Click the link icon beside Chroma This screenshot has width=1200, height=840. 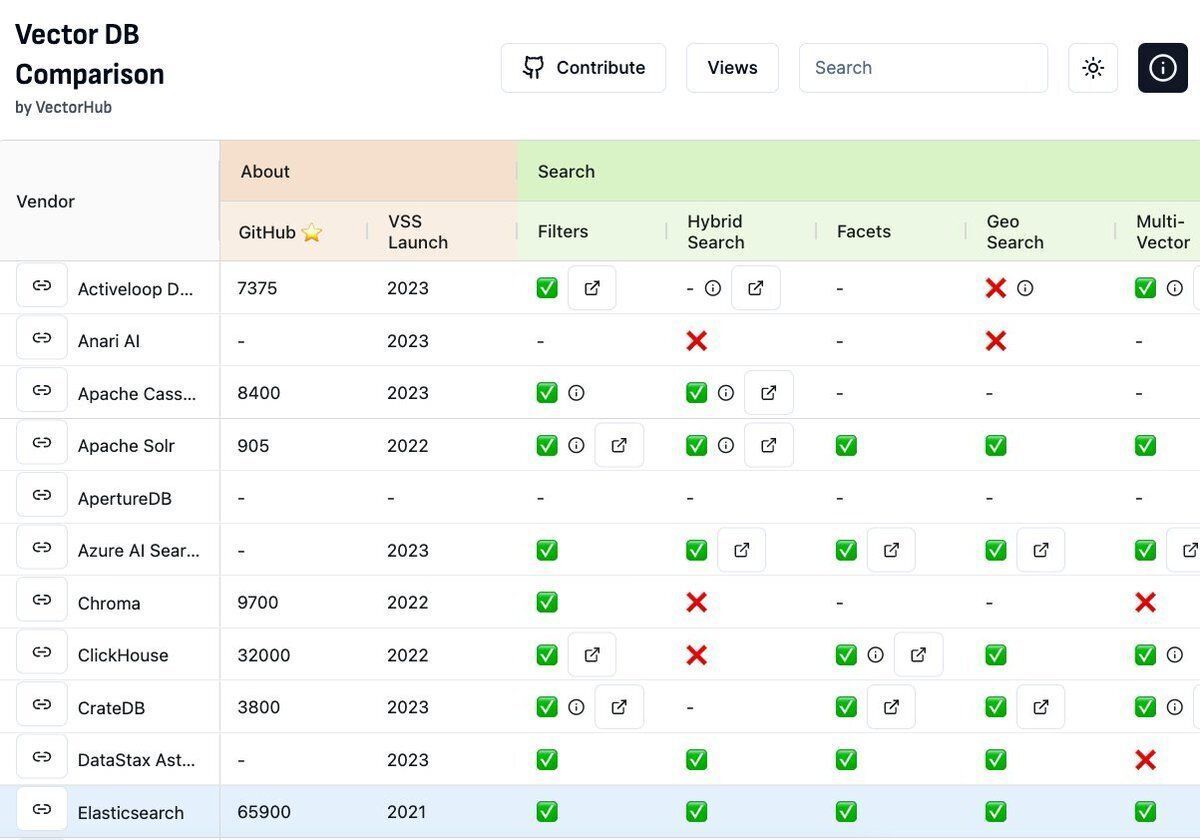tap(42, 600)
